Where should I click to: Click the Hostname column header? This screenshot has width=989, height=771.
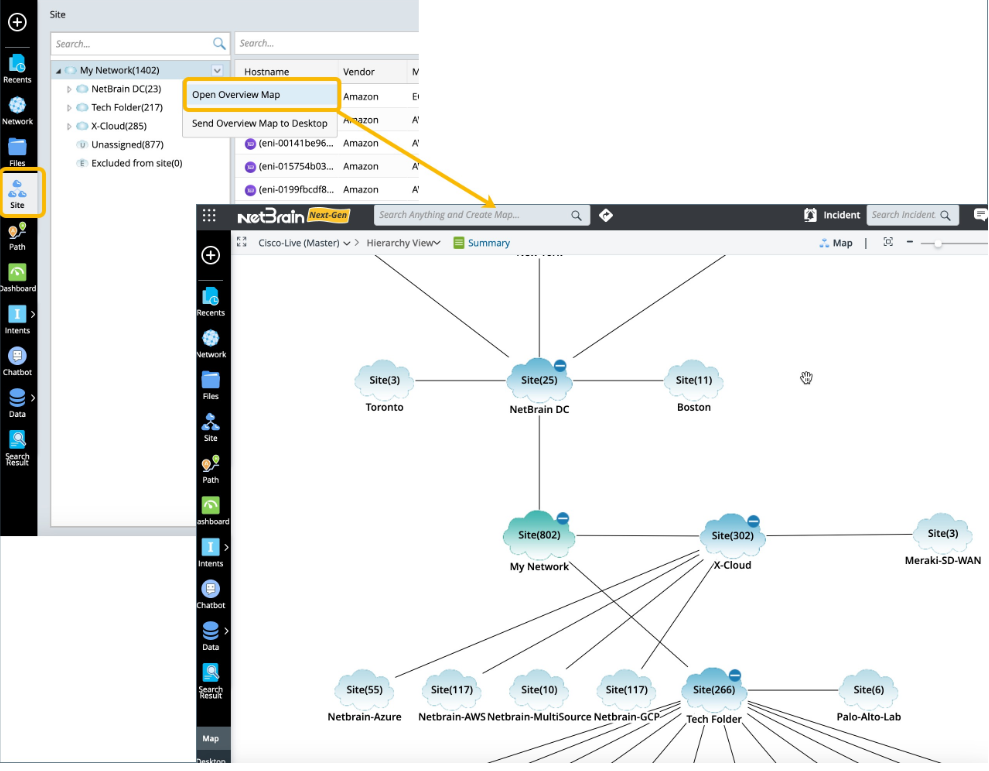[x=267, y=72]
